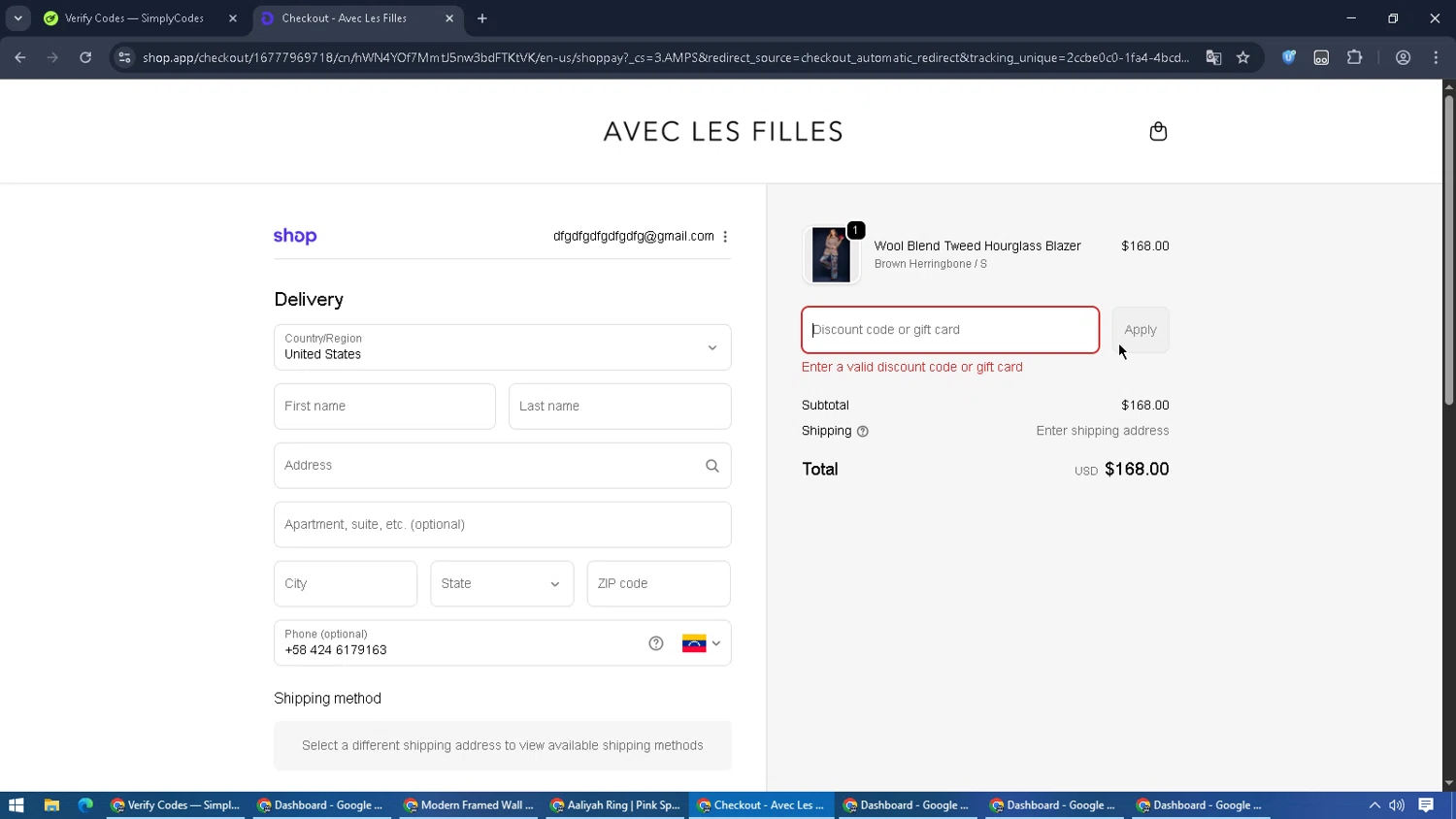
Task: Open the Windows Start menu
Action: point(16,805)
